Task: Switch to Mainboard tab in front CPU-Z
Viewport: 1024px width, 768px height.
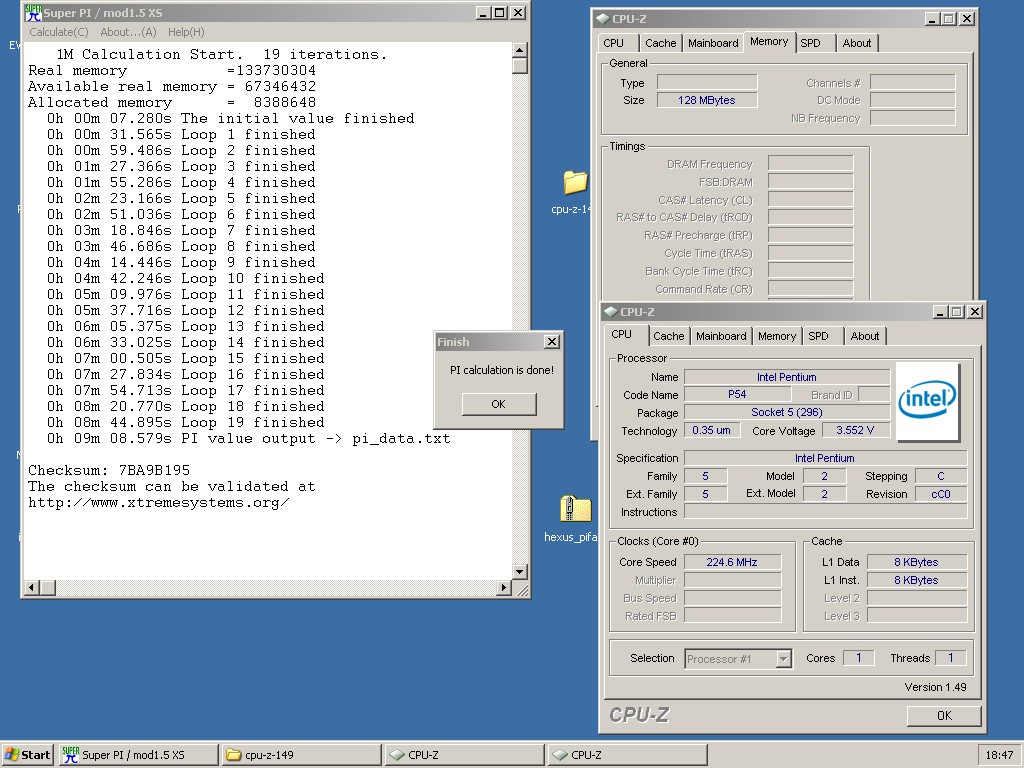Action: (x=721, y=336)
